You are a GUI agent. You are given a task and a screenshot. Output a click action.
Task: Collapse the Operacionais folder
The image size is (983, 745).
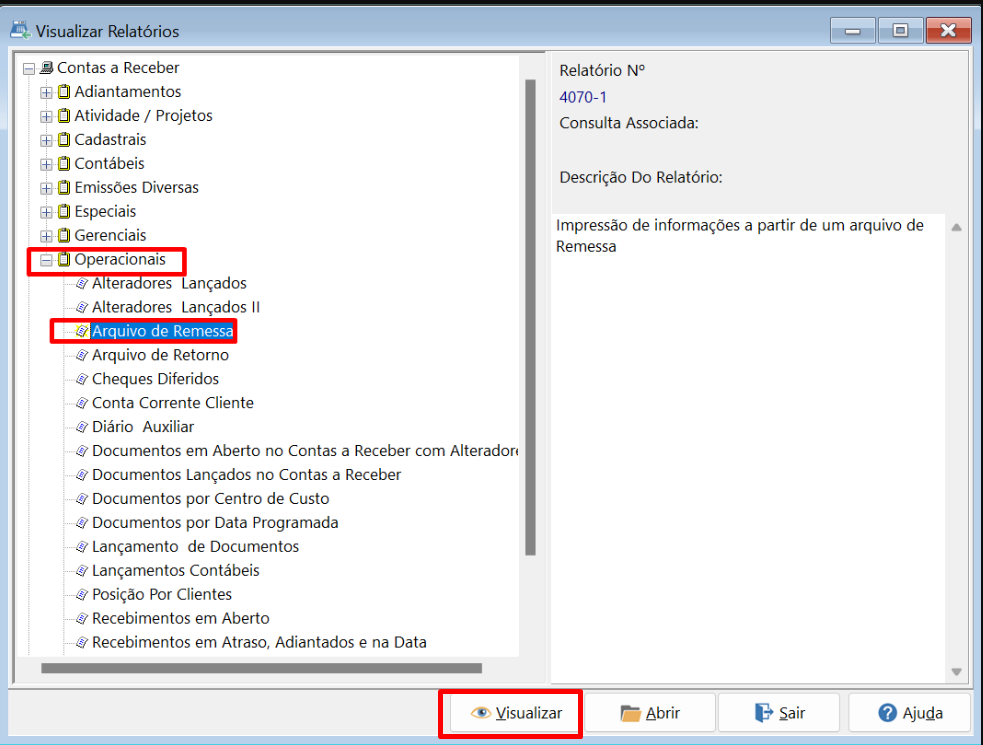coord(46,260)
